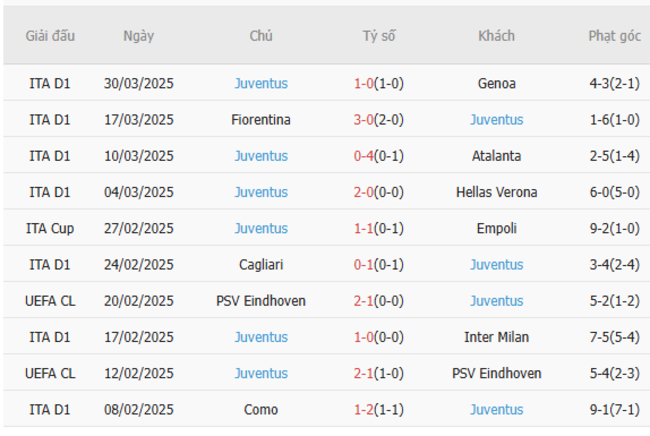Open the Cagliari team link
The image size is (650, 436).
click(x=261, y=265)
